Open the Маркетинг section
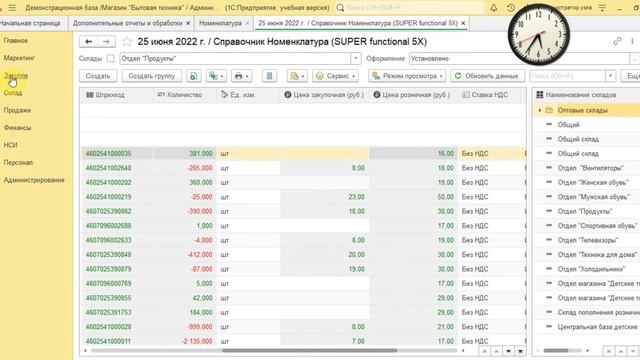Image resolution: width=640 pixels, height=360 pixels. click(x=19, y=58)
